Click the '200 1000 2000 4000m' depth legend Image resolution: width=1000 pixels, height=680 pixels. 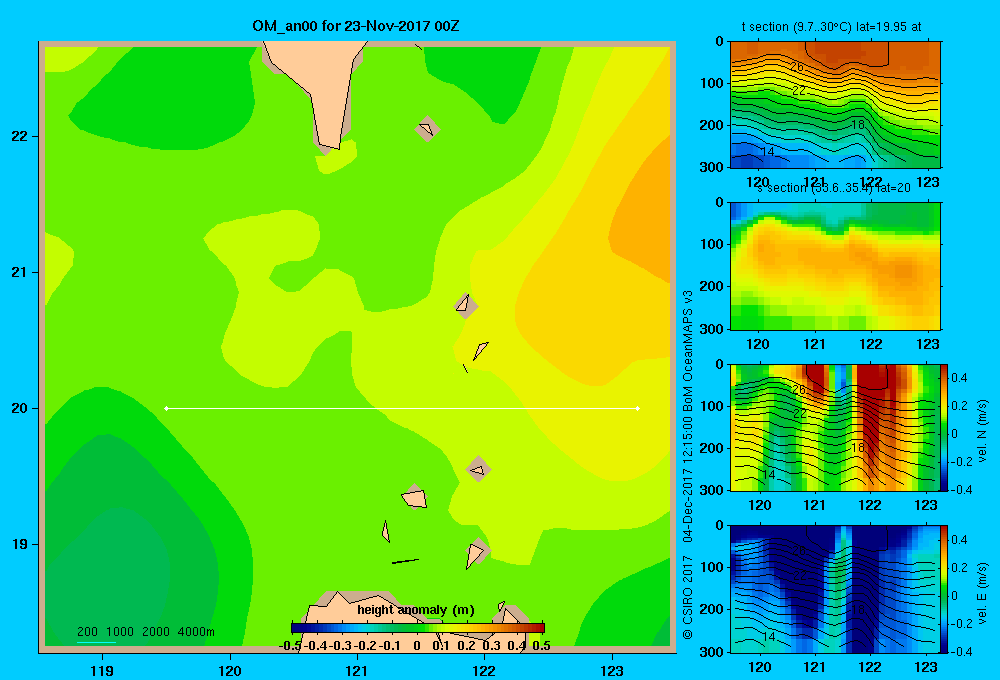point(145,632)
